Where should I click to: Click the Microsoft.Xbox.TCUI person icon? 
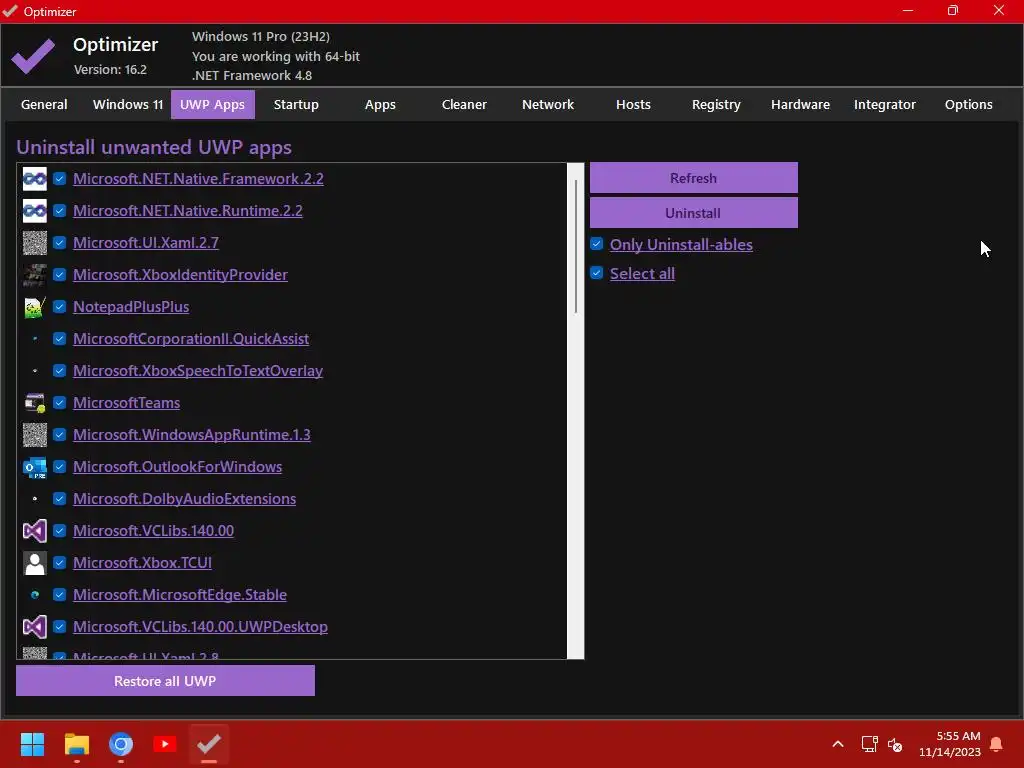pos(35,563)
